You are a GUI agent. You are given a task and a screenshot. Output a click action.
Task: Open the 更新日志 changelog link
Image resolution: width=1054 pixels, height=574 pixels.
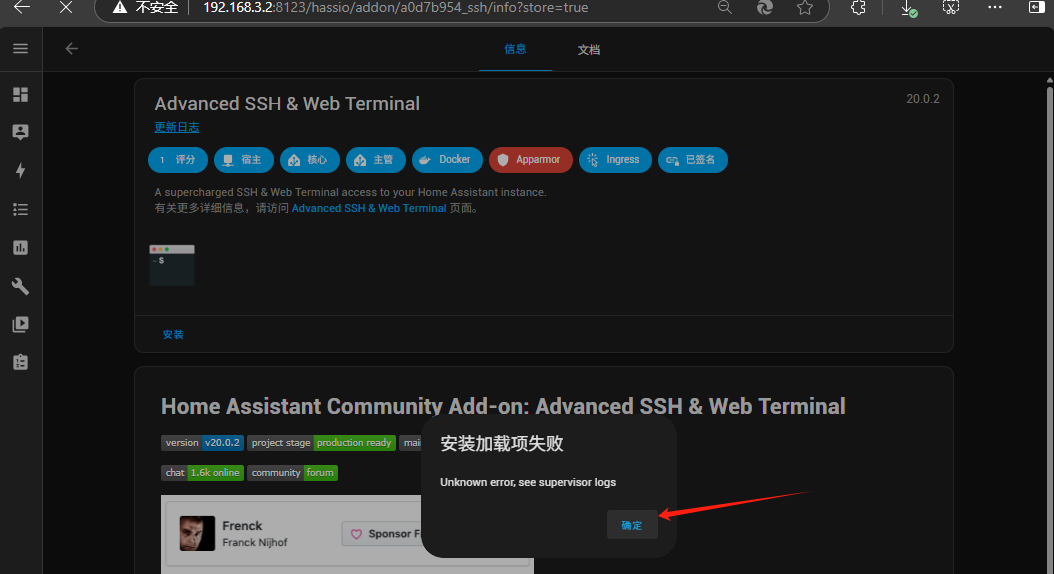[177, 127]
